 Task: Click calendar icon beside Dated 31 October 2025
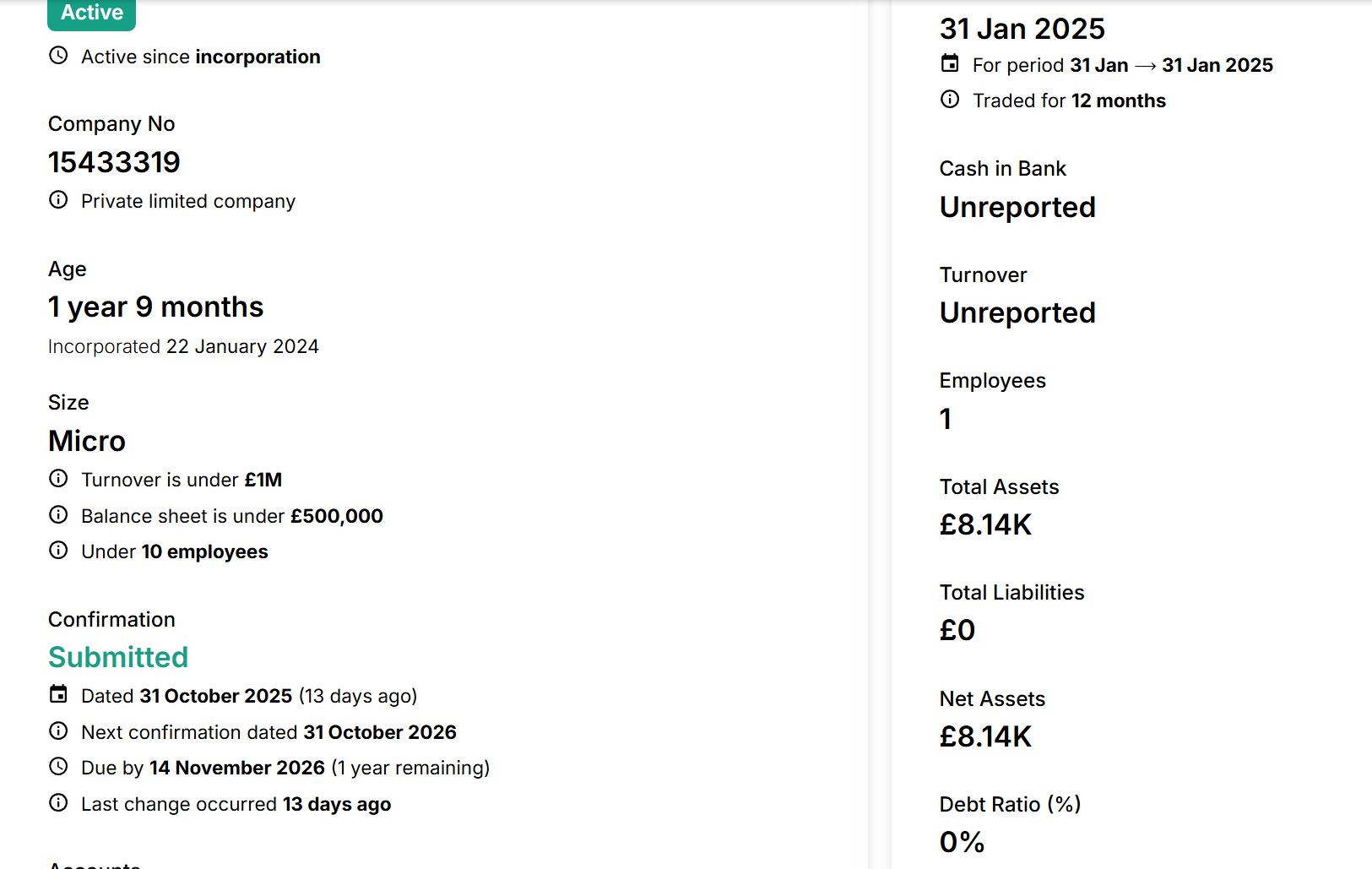pyautogui.click(x=58, y=694)
